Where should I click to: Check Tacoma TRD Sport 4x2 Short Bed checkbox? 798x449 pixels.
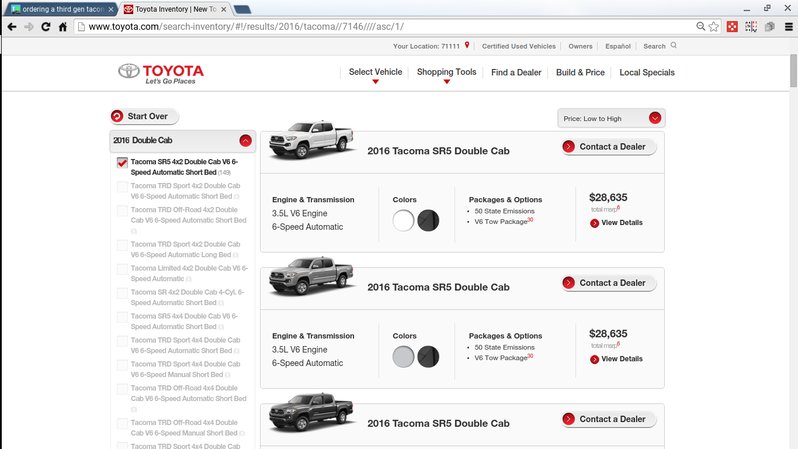click(122, 187)
